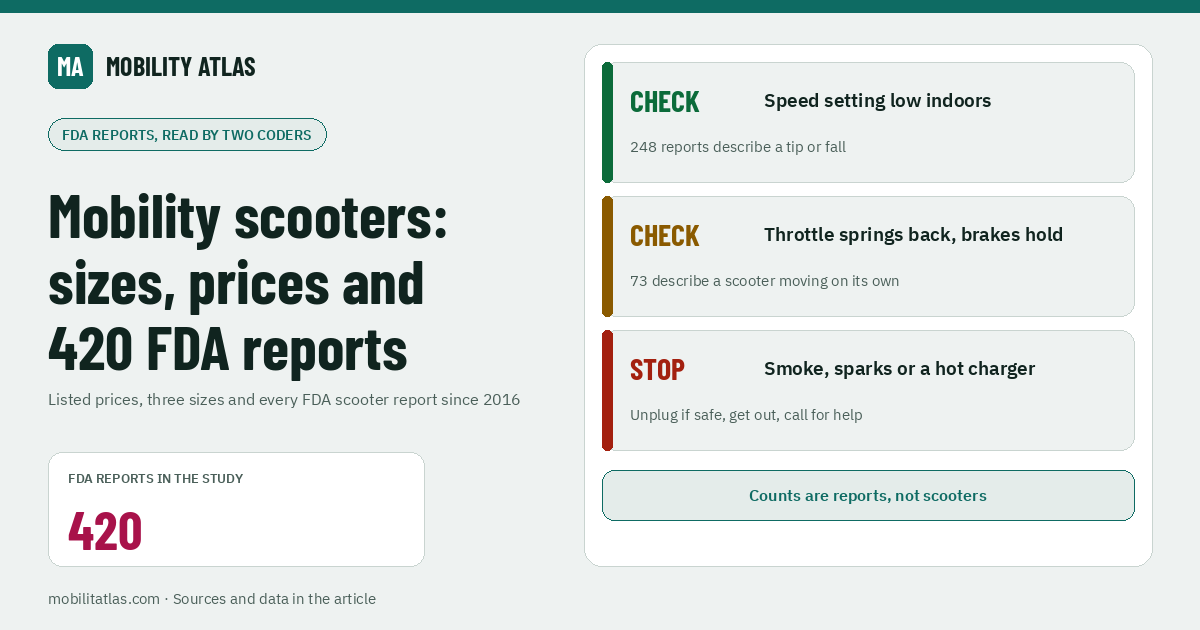Click the red STOP label
This screenshot has width=1200, height=630.
pyautogui.click(x=657, y=369)
